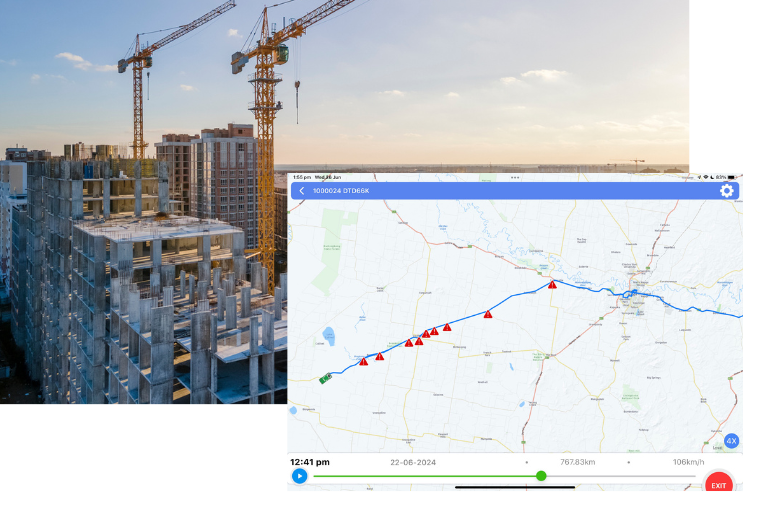Tap the three-dot multitasking icon at top

click(x=515, y=177)
